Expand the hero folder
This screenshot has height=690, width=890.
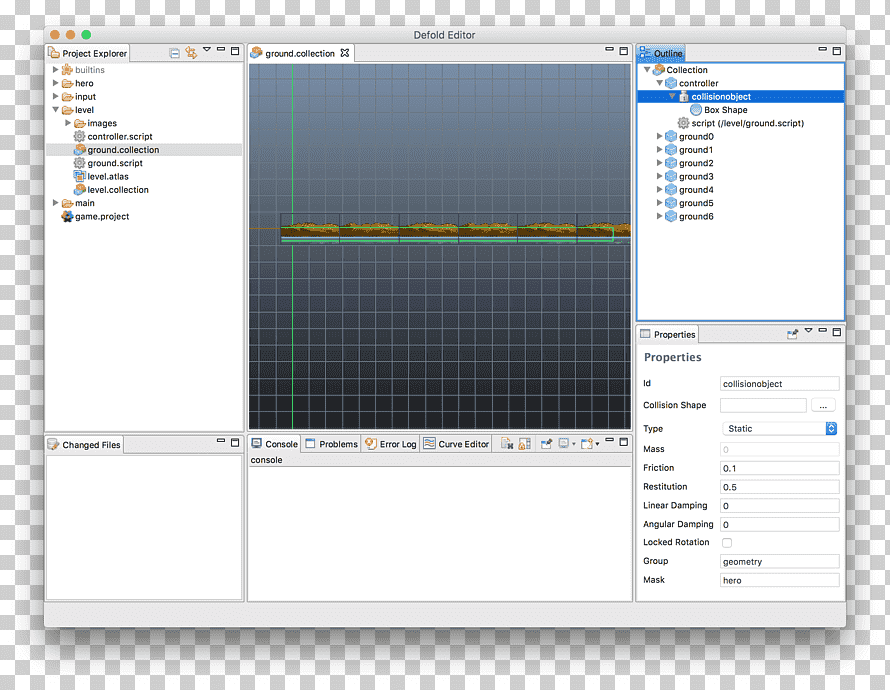(x=56, y=83)
